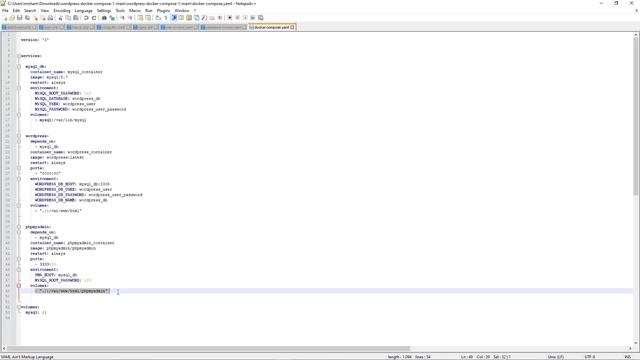640x360 pixels.
Task: Toggle the Indent Guide button
Action: [x=173, y=18]
